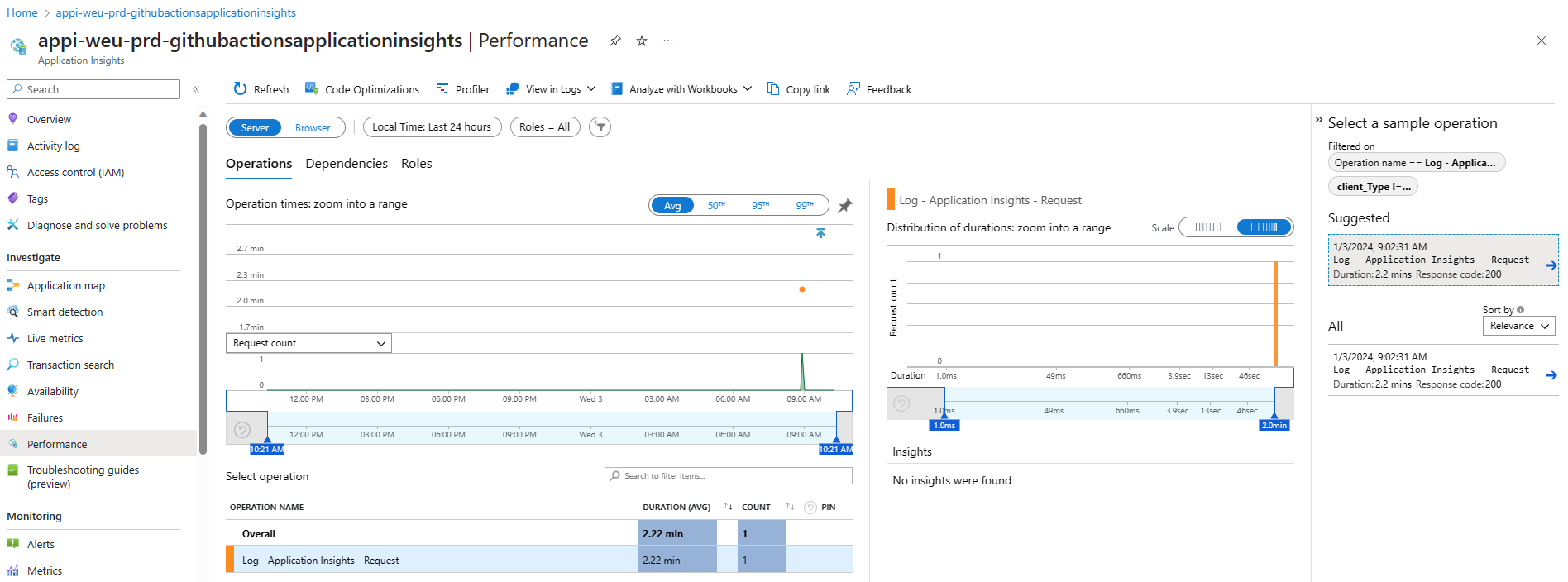Viewport: 1568px width, 582px height.
Task: Open Diagnose and solve problems
Action: 98,225
